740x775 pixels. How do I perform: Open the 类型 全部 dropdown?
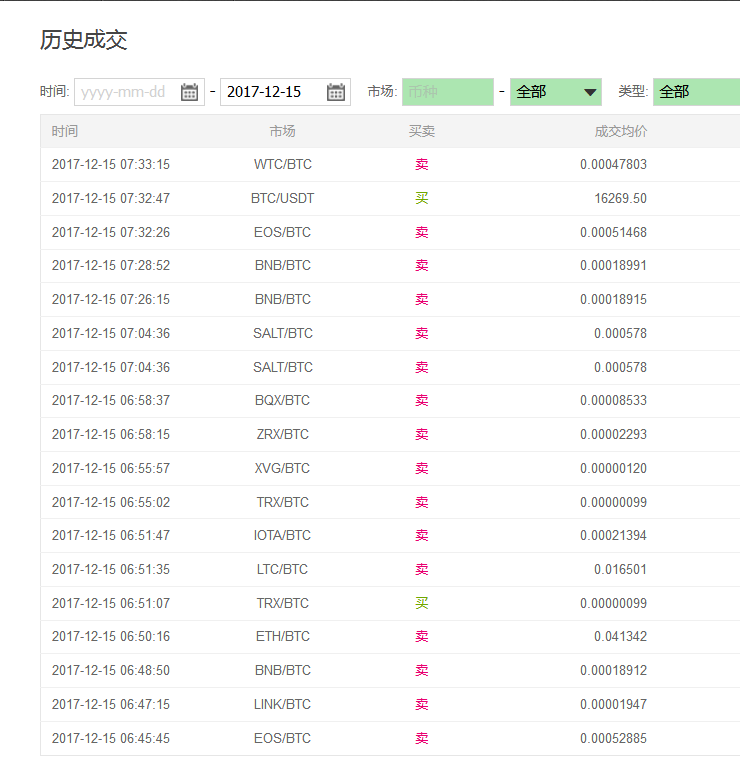click(696, 92)
